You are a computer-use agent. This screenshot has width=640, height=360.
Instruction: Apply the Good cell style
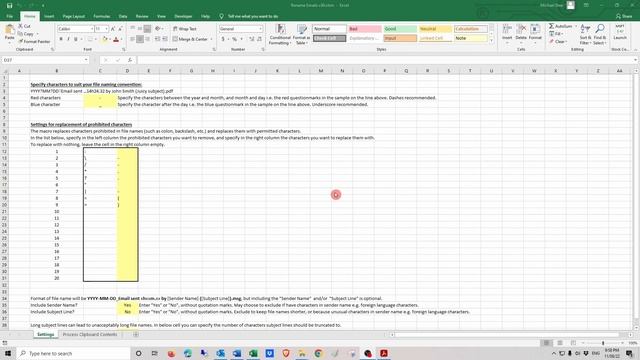coord(400,29)
